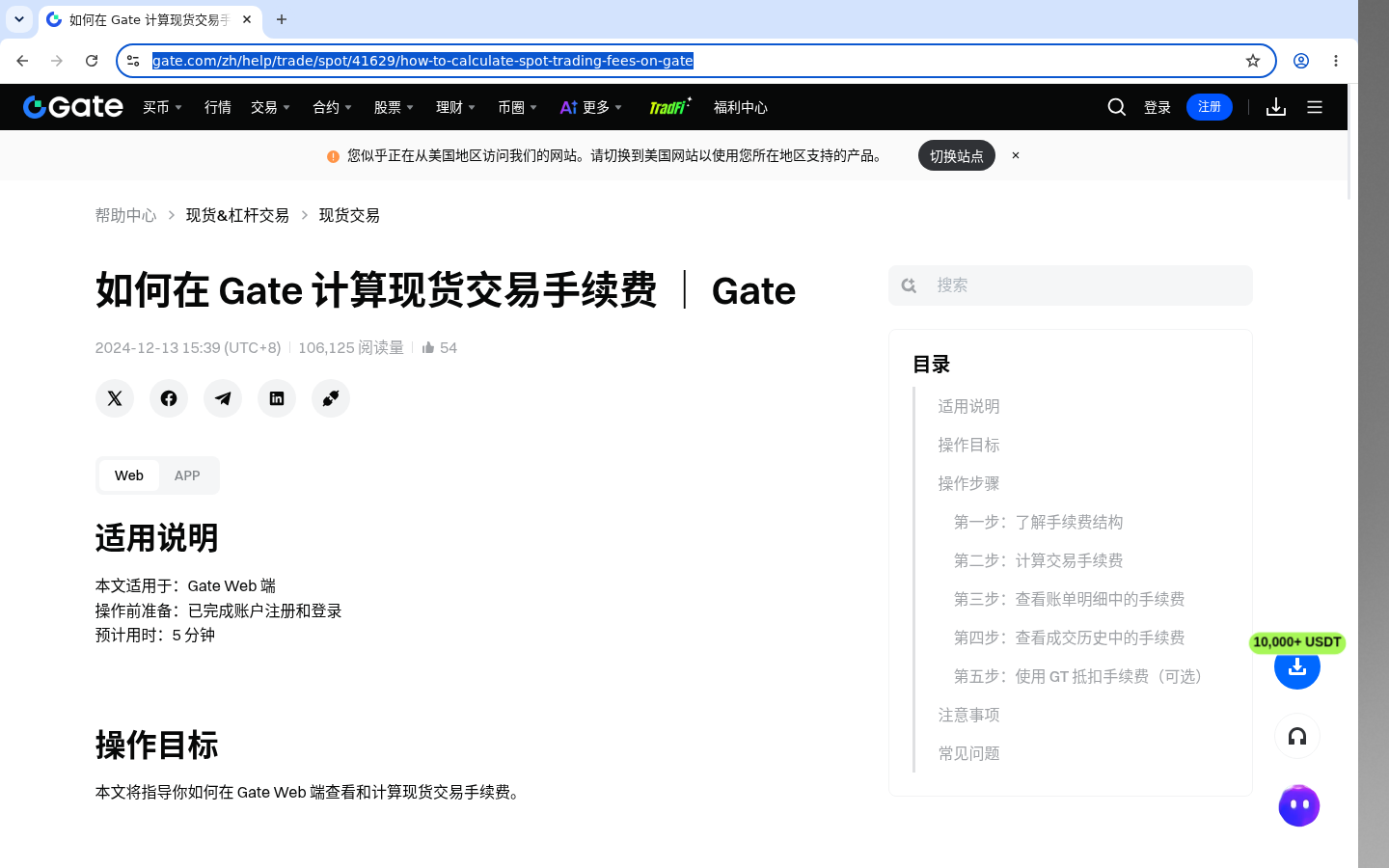Jump to 适用说明 in the table of contents
The height and width of the screenshot is (868, 1389).
pos(968,406)
